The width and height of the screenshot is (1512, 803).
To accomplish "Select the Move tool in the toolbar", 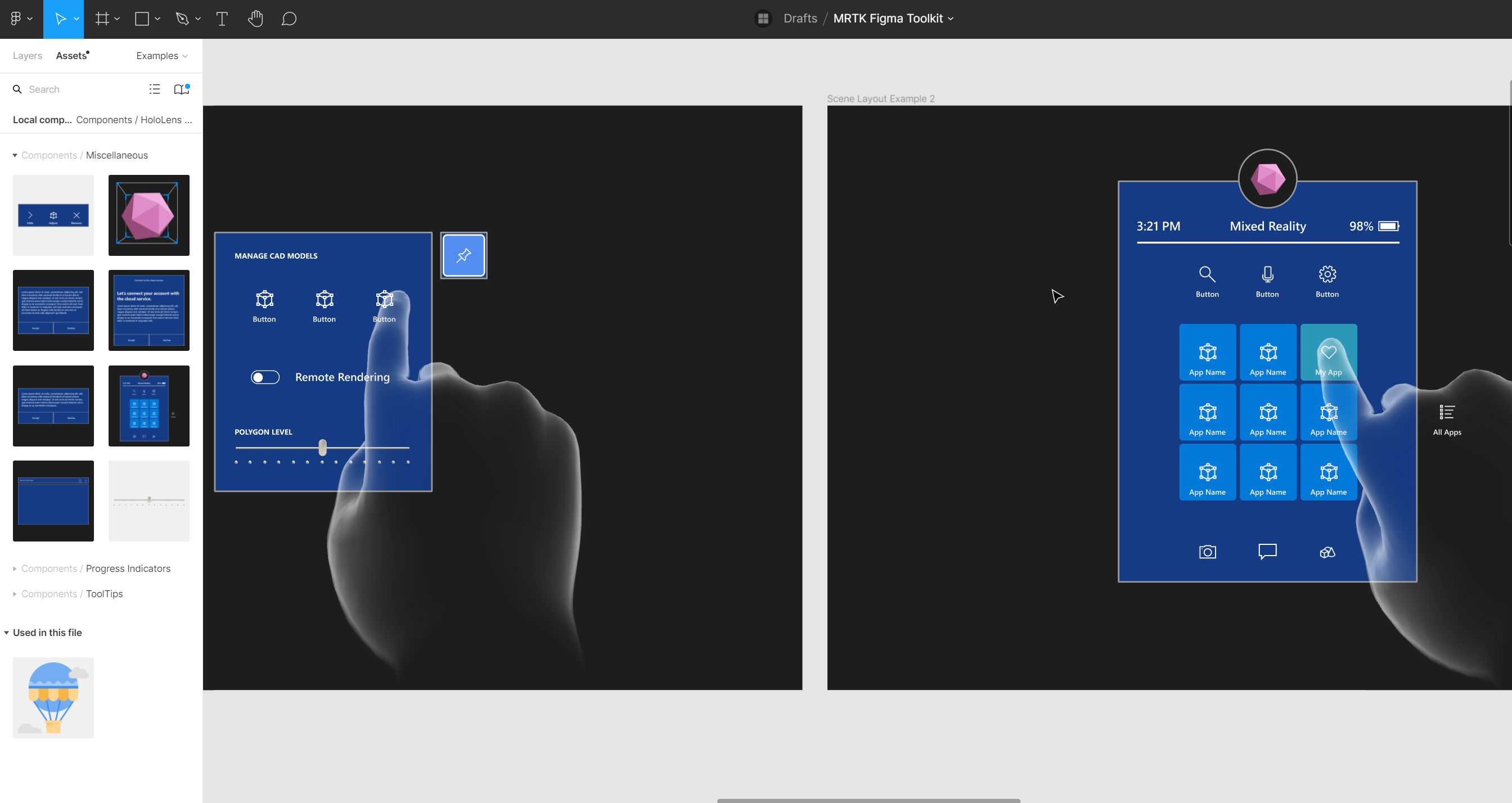I will coord(61,18).
